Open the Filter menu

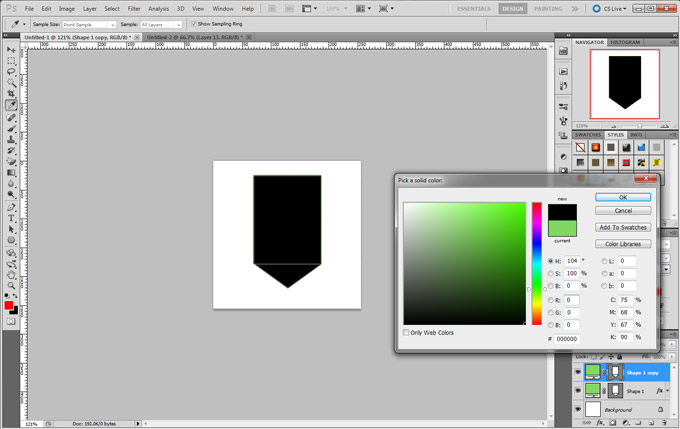point(134,9)
